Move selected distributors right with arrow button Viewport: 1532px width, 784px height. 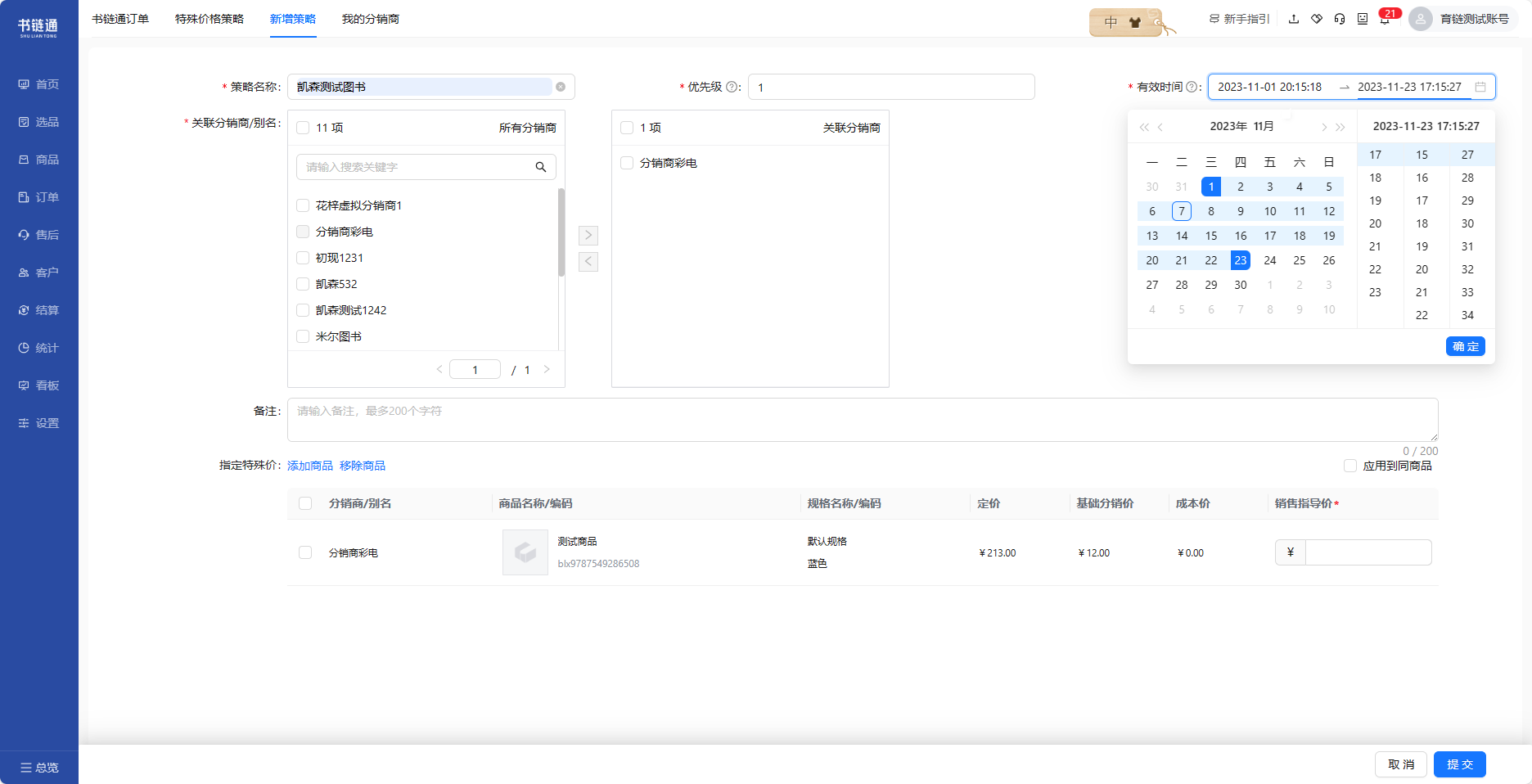(588, 236)
